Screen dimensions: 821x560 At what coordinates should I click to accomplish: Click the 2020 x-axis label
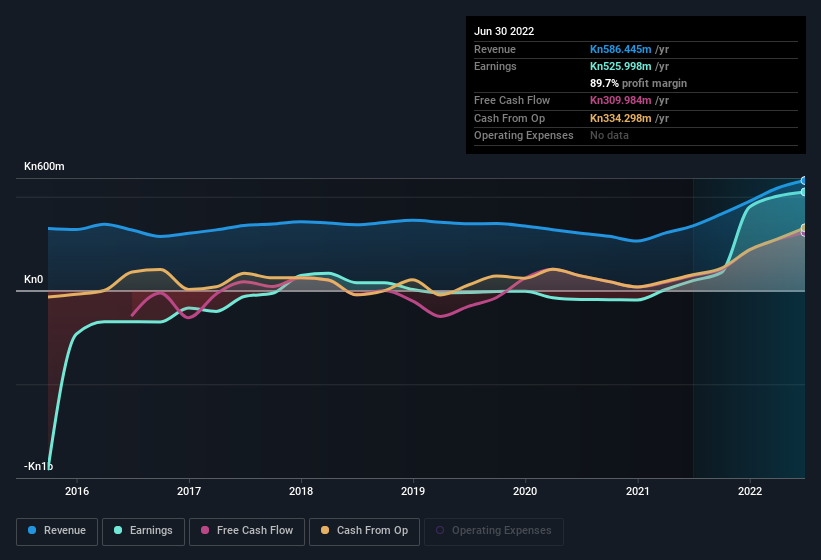click(x=525, y=491)
